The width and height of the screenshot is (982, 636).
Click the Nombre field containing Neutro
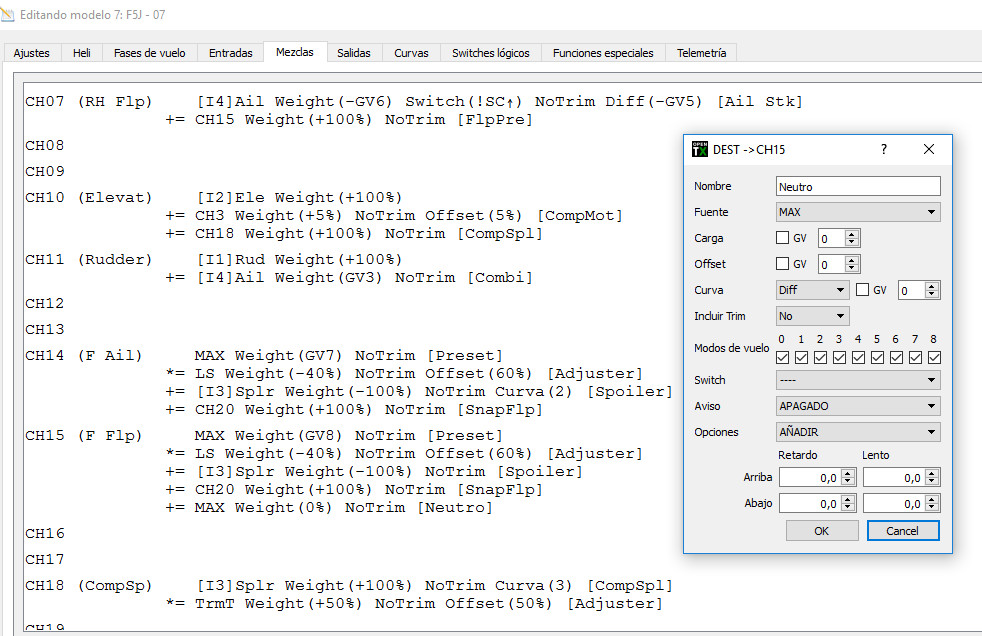coord(858,186)
